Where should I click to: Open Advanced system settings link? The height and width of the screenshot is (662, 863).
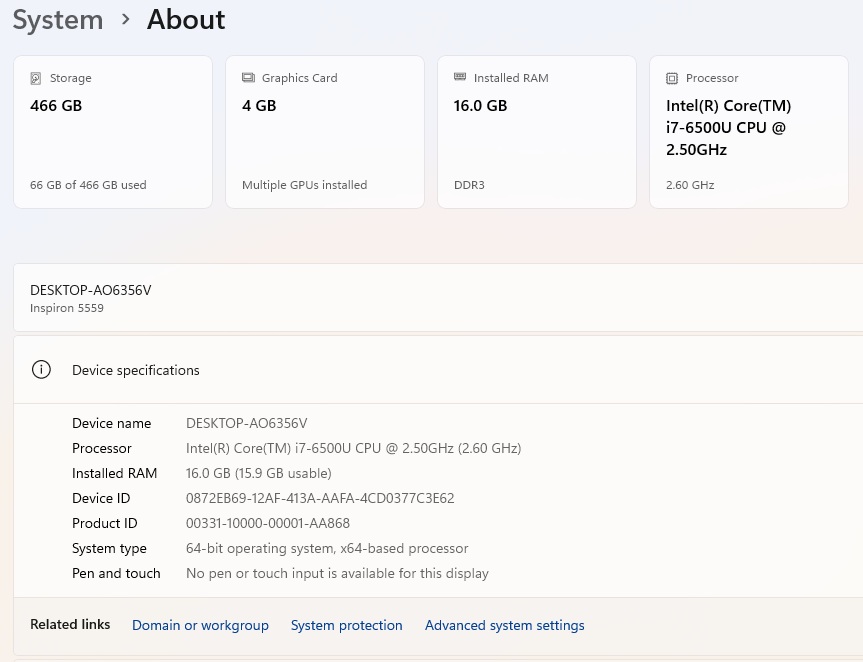pyautogui.click(x=505, y=625)
